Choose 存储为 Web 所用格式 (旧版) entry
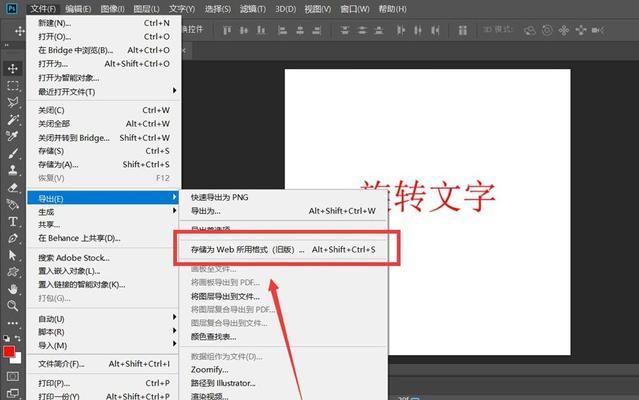 tap(283, 250)
